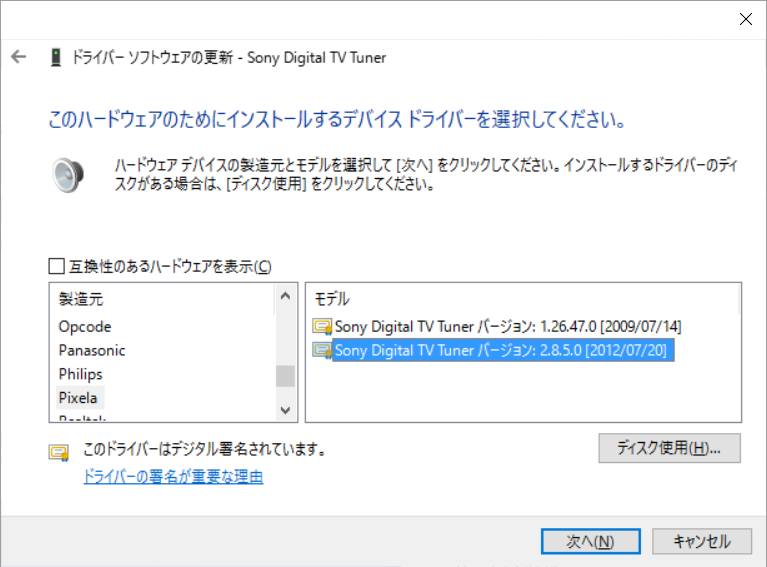The width and height of the screenshot is (767, 567).
Task: Click the digital signature certificate icon
Action: [x=59, y=453]
